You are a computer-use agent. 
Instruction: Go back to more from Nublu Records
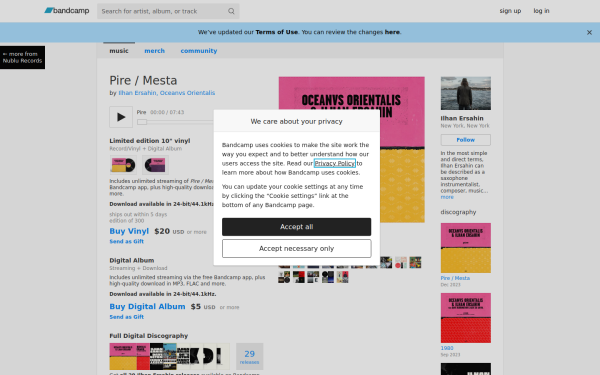[x=23, y=57]
